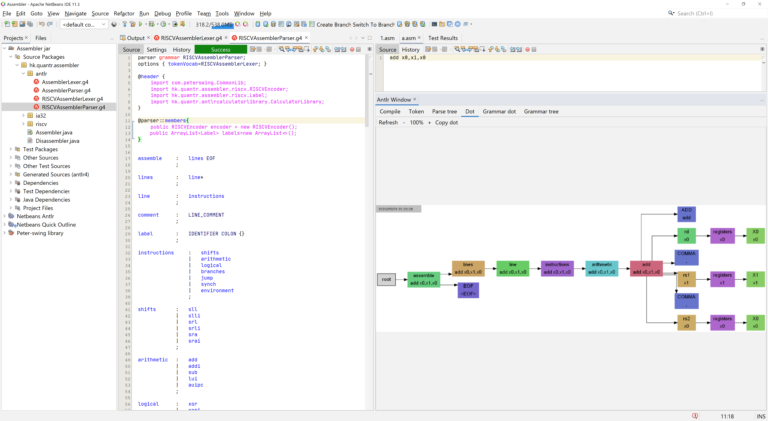Click the red record macro icon in a.asm editor
The height and width of the screenshot is (421, 768).
[527, 49]
